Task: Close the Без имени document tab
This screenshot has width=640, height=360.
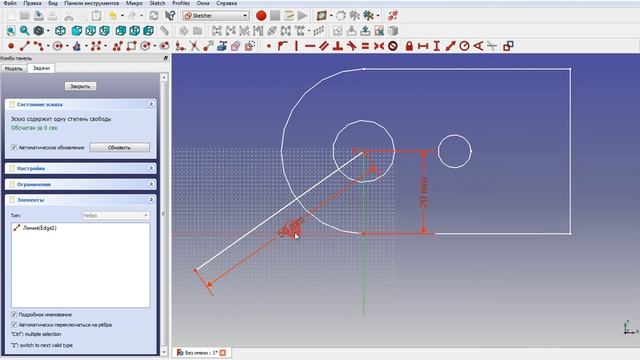Action: coord(223,353)
